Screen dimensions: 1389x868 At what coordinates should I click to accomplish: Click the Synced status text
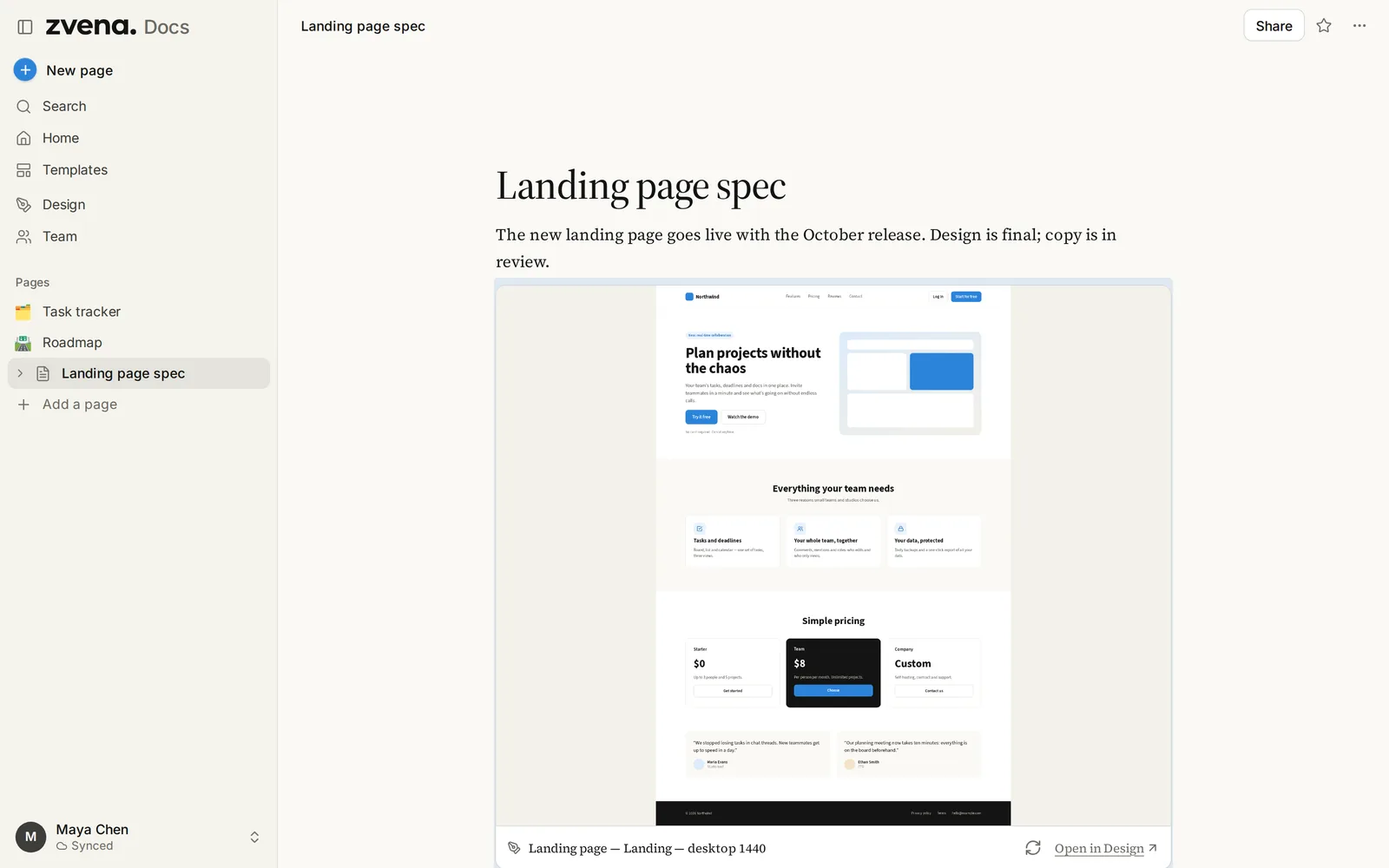[92, 846]
